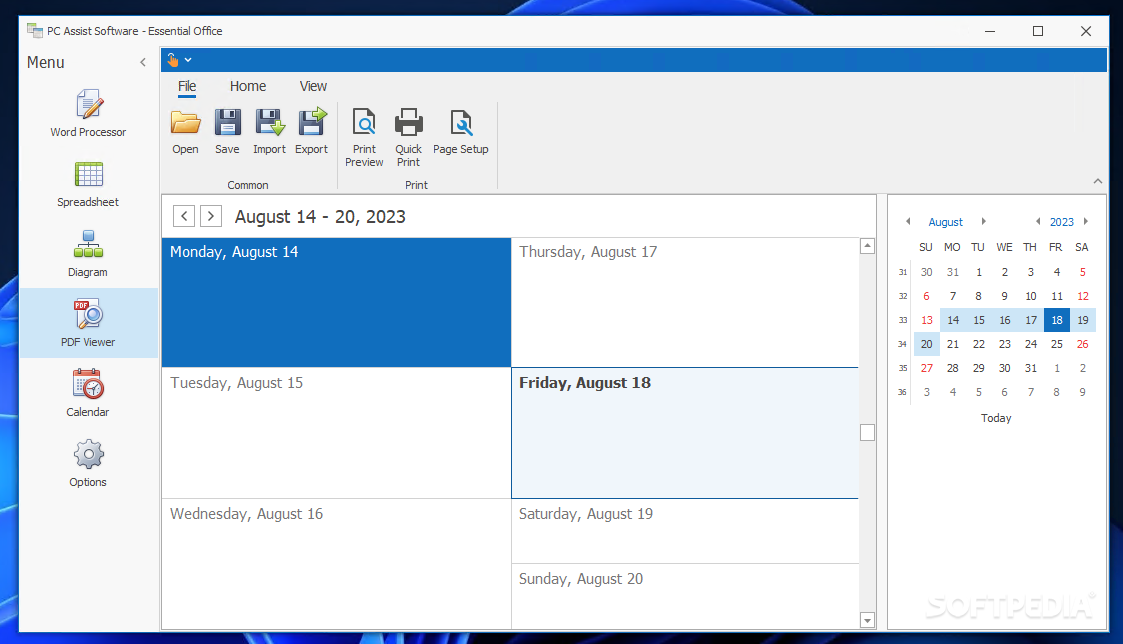The width and height of the screenshot is (1123, 644).
Task: Switch to the Home ribbon tab
Action: click(x=248, y=86)
